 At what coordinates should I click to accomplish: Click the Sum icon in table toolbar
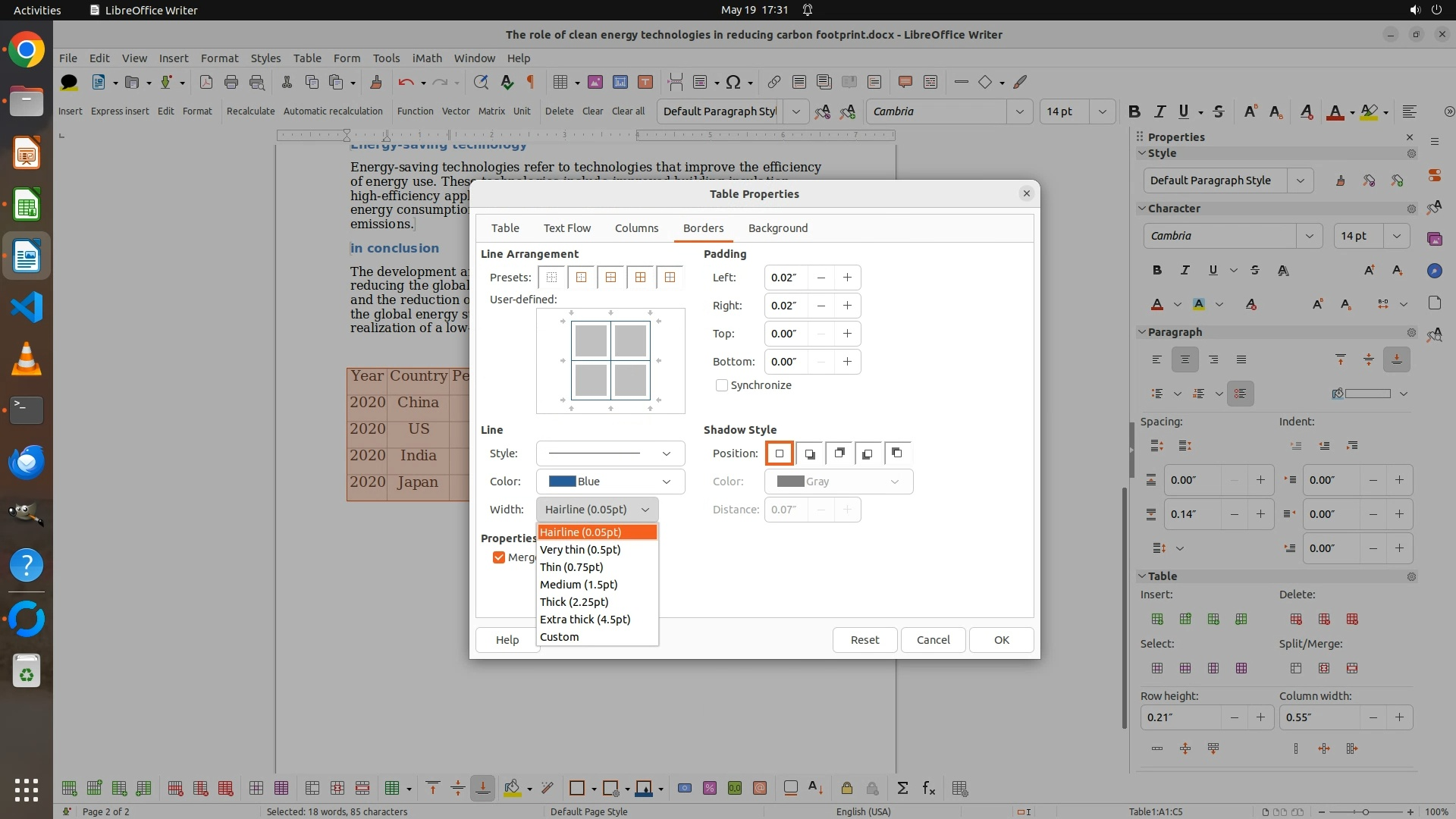902,789
